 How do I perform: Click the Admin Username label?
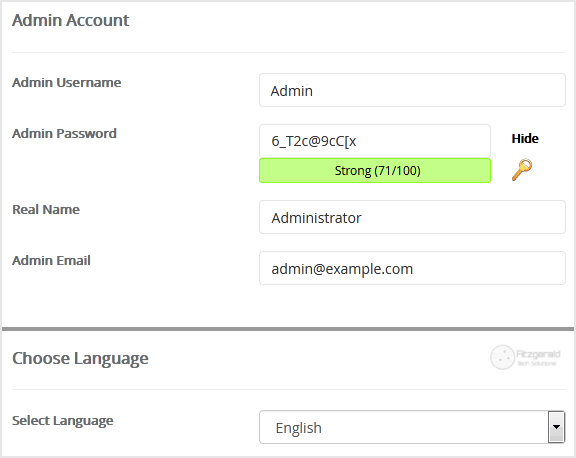(66, 83)
